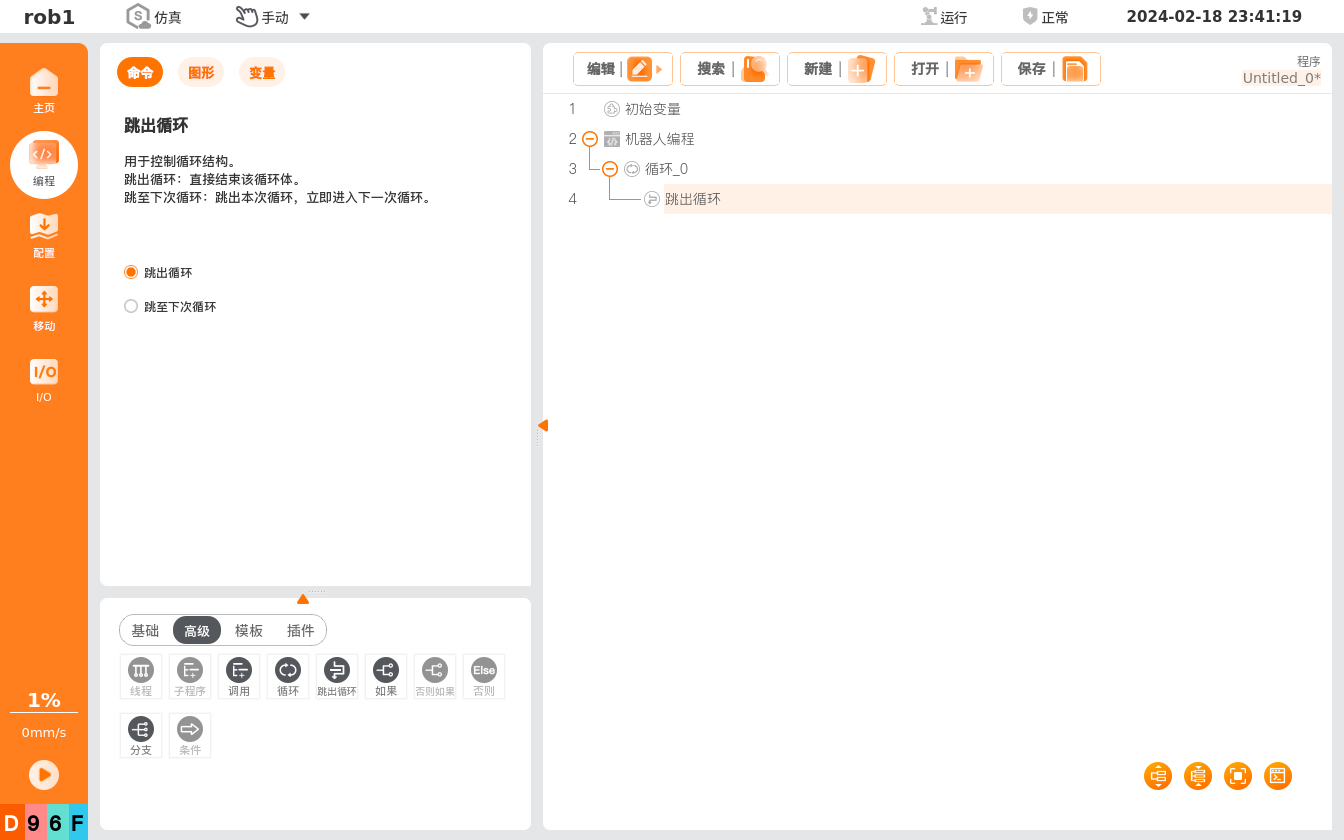Click the date-time 2024-02-18 23:41:19
1344x840 pixels.
[1214, 16]
